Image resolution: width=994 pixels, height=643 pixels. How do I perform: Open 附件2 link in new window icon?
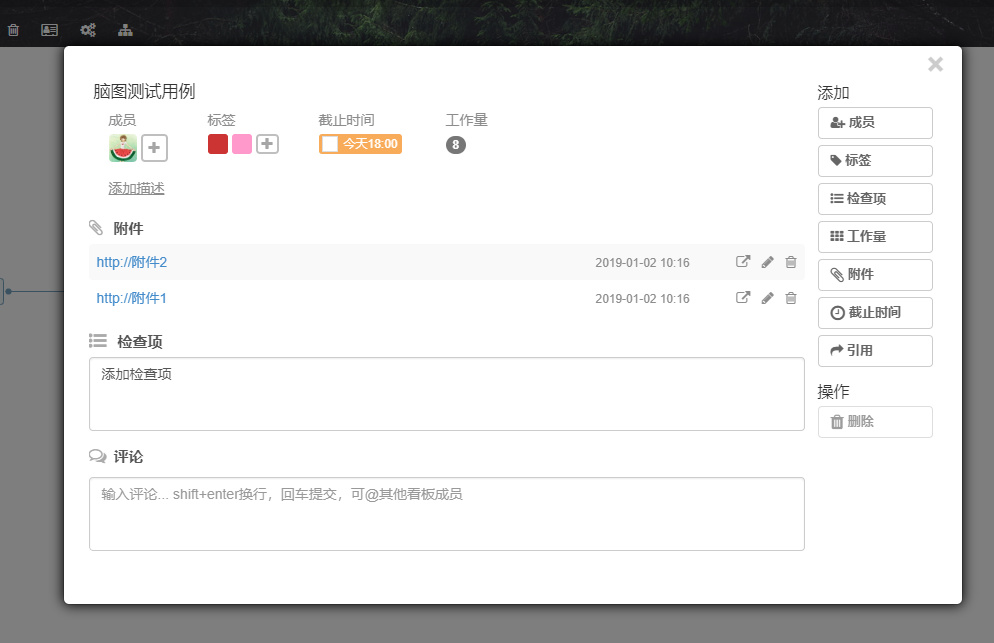(x=743, y=262)
